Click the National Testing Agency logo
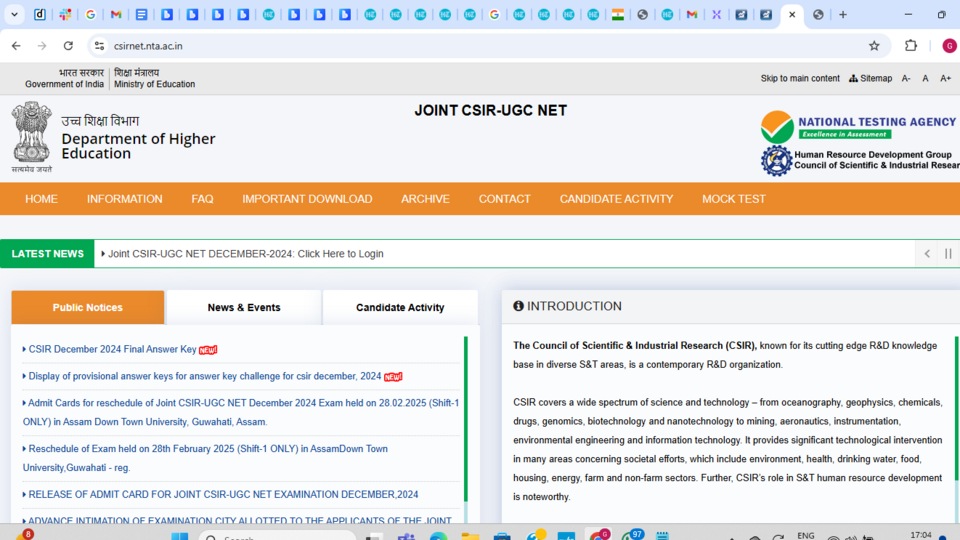960x540 pixels. 858,126
